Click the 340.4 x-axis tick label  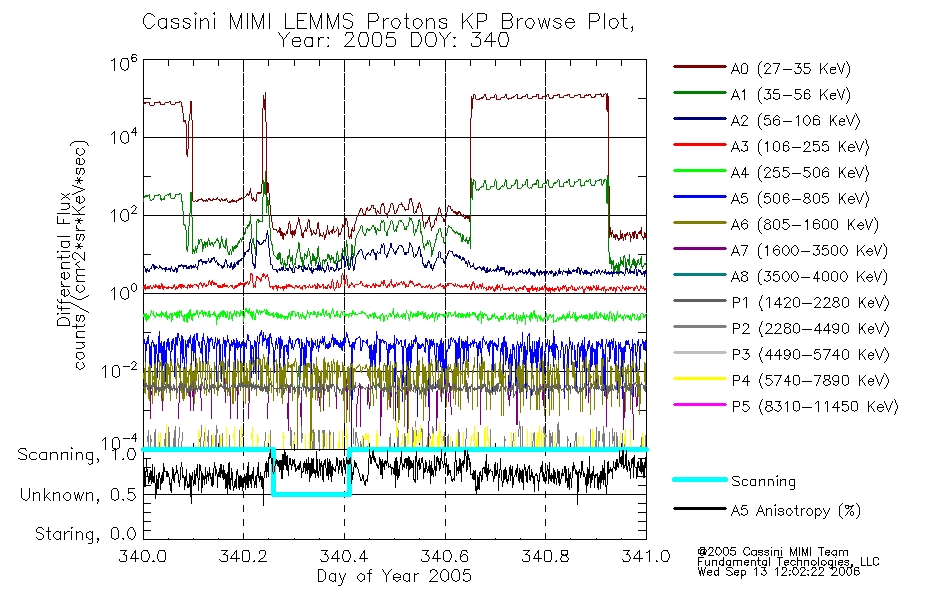pyautogui.click(x=344, y=556)
